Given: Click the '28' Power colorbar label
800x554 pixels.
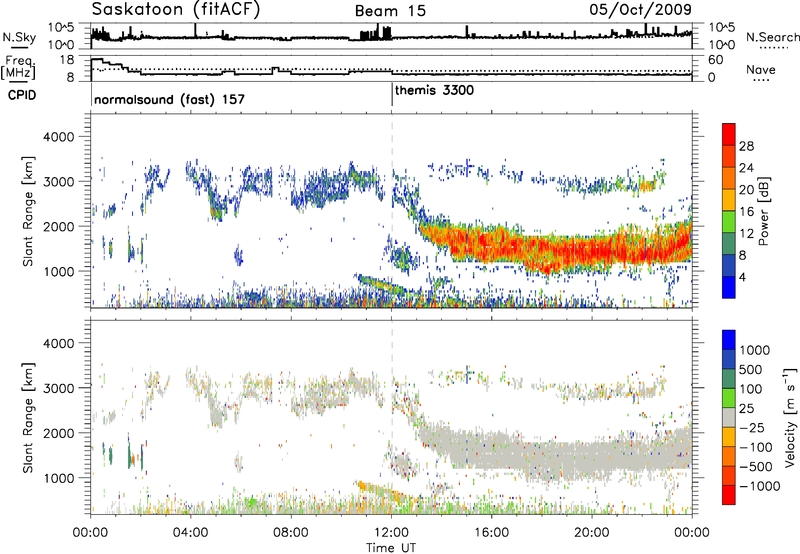Looking at the screenshot, I should coord(746,146).
